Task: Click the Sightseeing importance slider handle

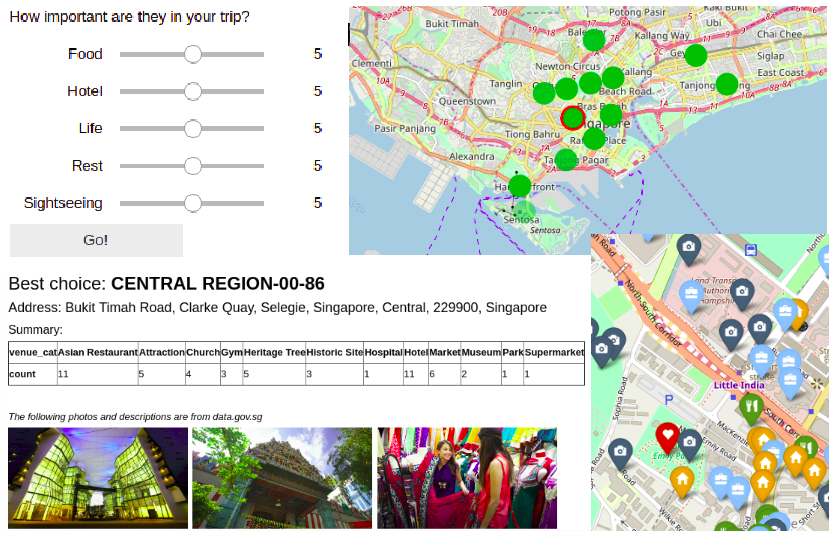Action: [193, 203]
